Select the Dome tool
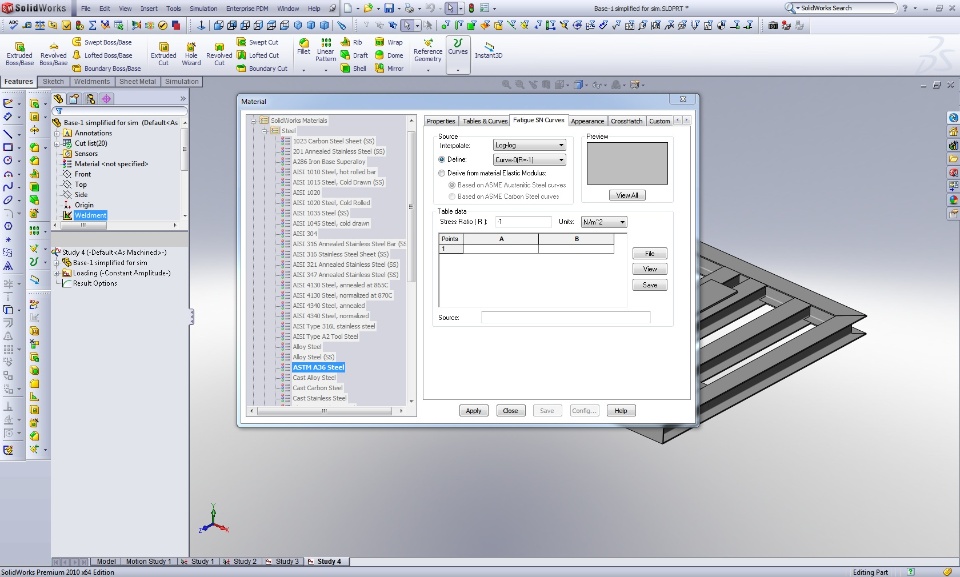 tap(389, 55)
